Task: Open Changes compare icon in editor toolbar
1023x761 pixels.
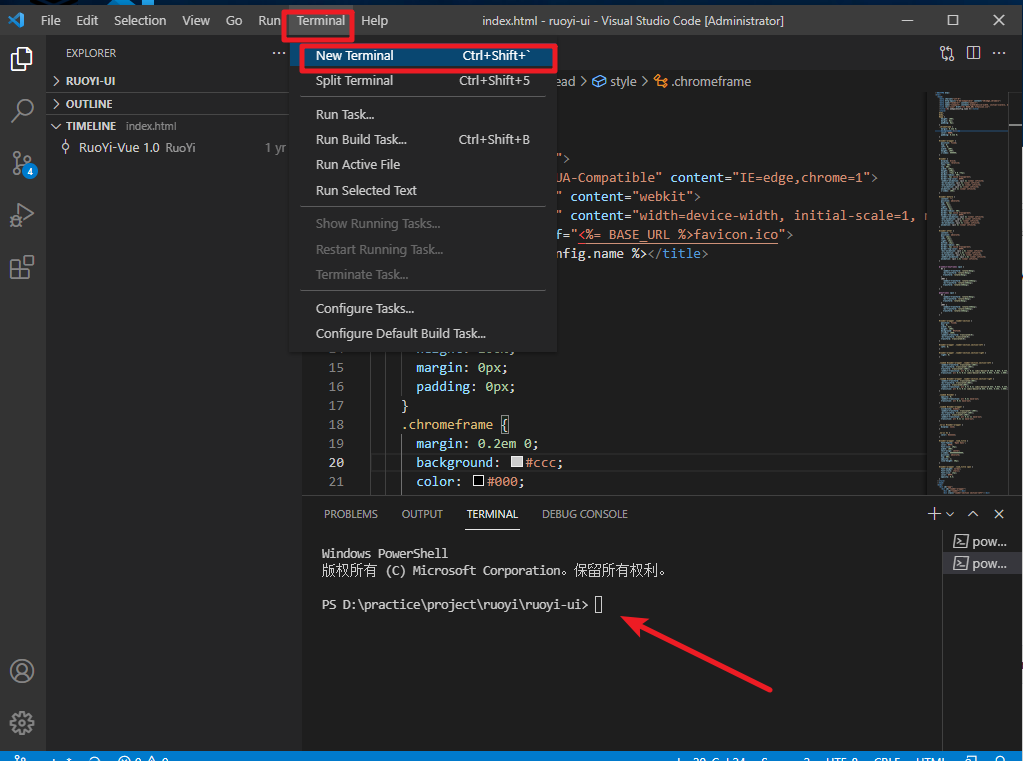Action: (947, 53)
